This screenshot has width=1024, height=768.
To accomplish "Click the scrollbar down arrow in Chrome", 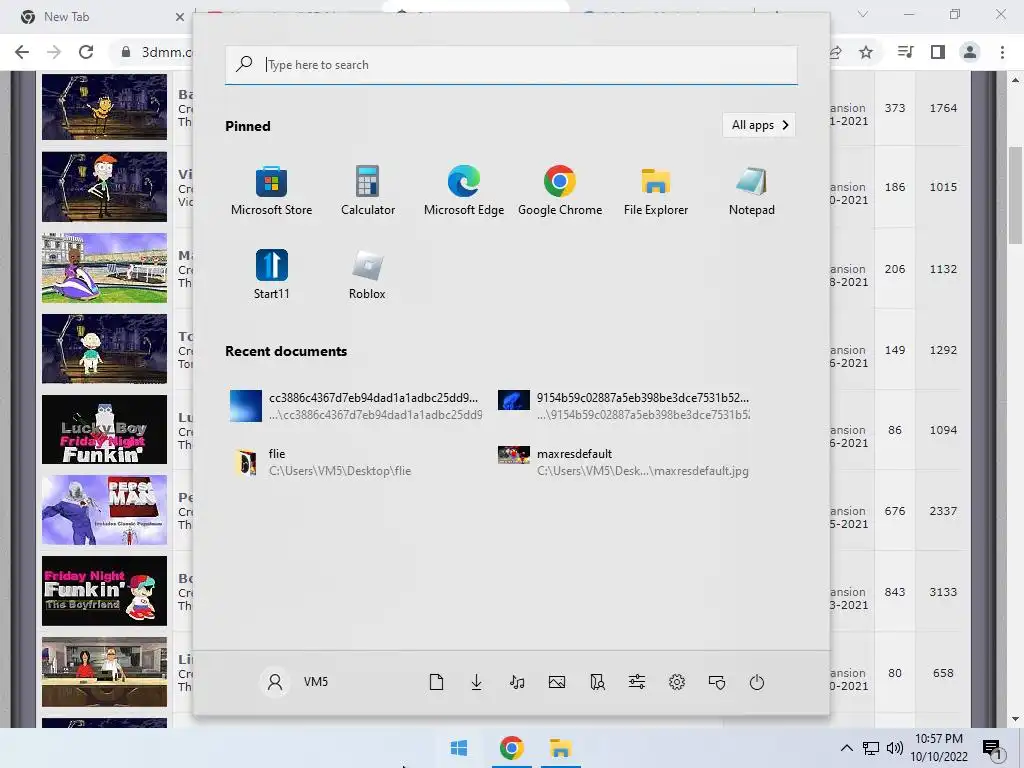I will [x=1015, y=720].
